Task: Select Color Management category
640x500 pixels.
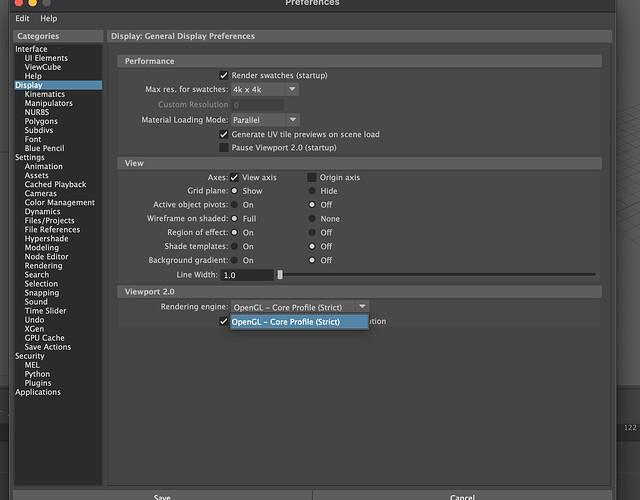Action: coord(59,202)
